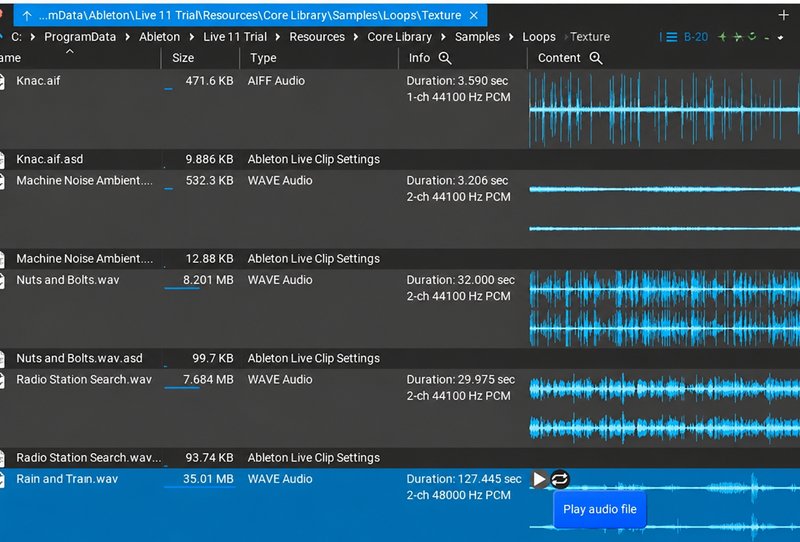Click the 8.201 MB size cell
This screenshot has width=800, height=542.
(x=208, y=280)
